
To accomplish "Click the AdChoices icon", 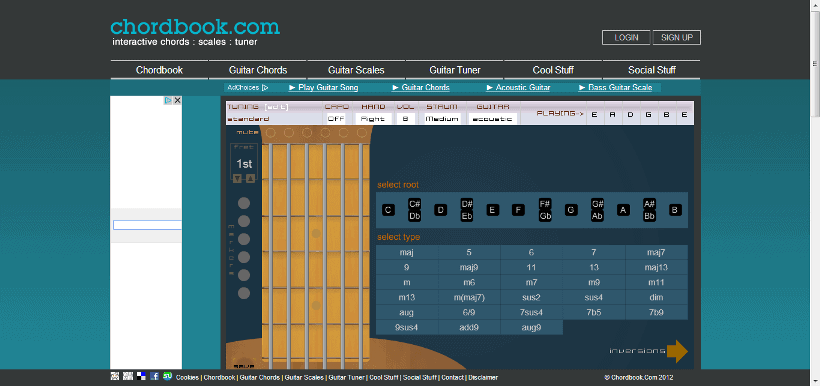I will point(265,88).
